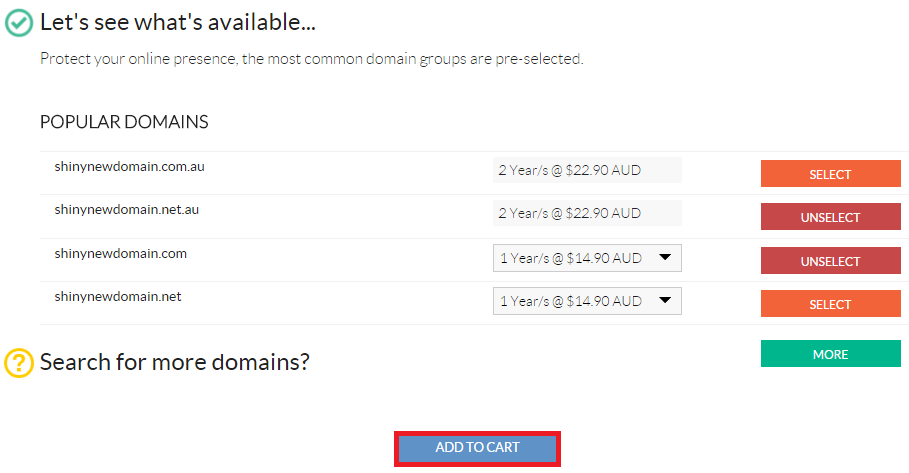Click the "Protect your online presence" description text
This screenshot has height=473, width=909.
(311, 59)
